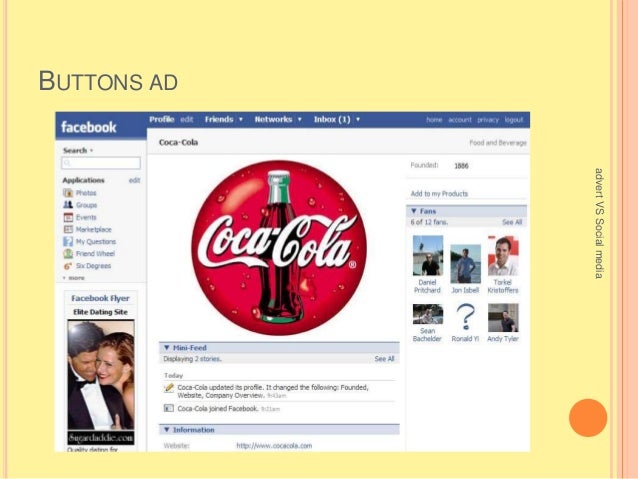Click the Daniel Pritchard name link
This screenshot has width=638, height=479.
(x=427, y=286)
